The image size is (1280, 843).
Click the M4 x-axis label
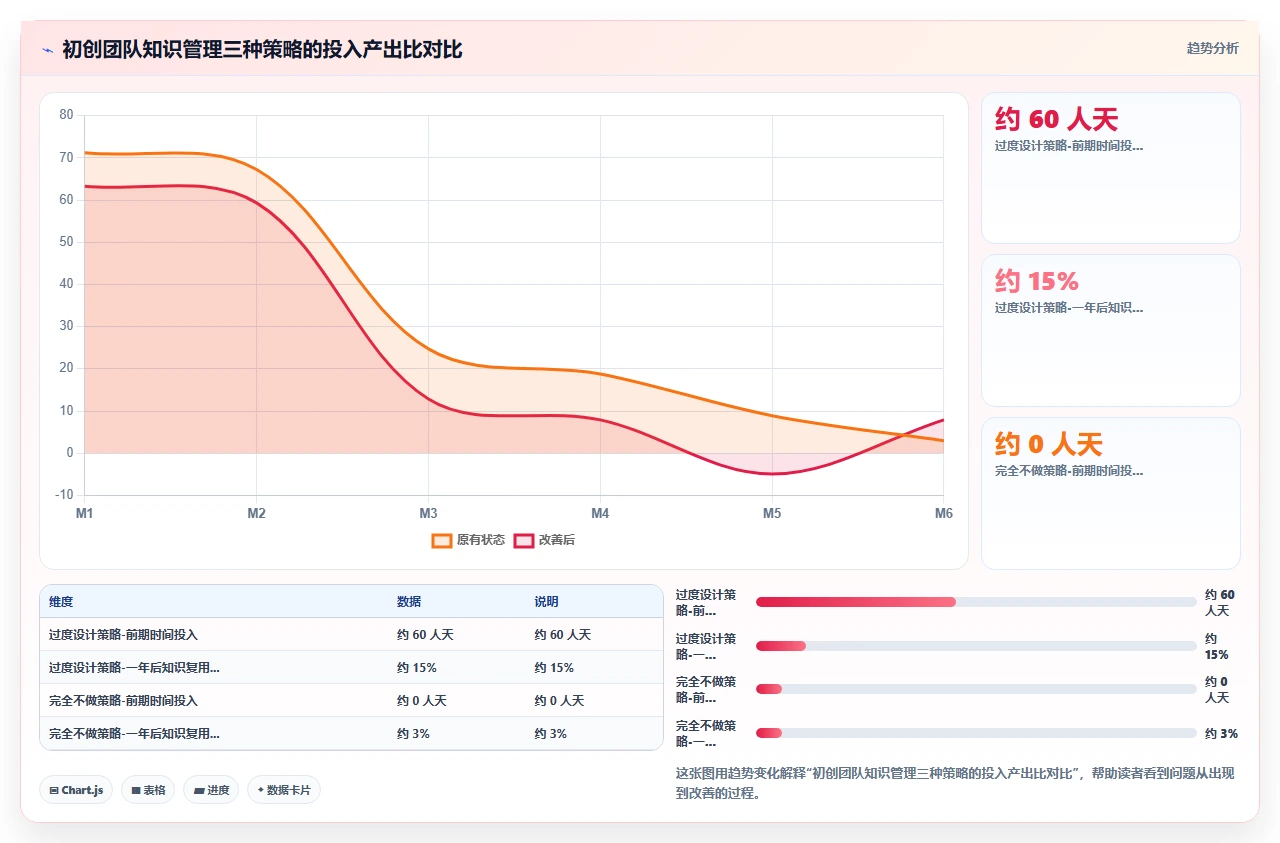600,513
